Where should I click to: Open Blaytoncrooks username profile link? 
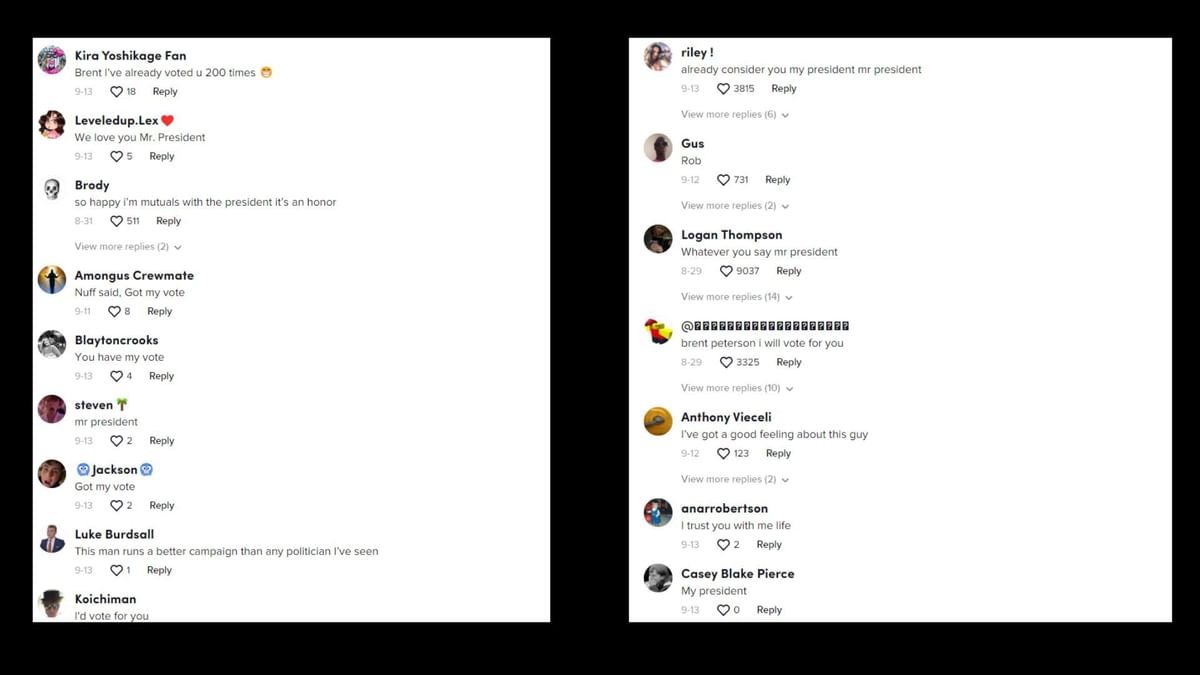click(x=116, y=340)
